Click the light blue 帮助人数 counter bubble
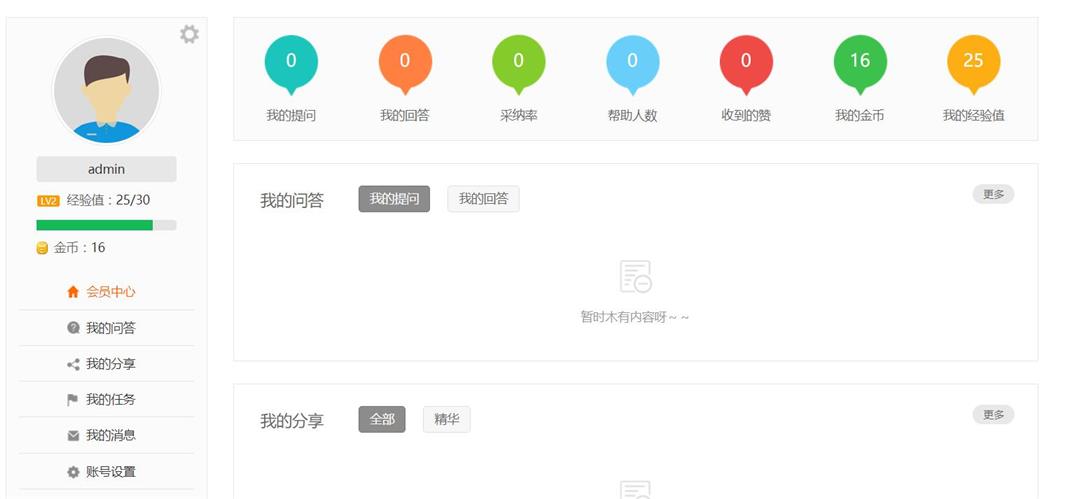The image size is (1069, 499). 633,64
